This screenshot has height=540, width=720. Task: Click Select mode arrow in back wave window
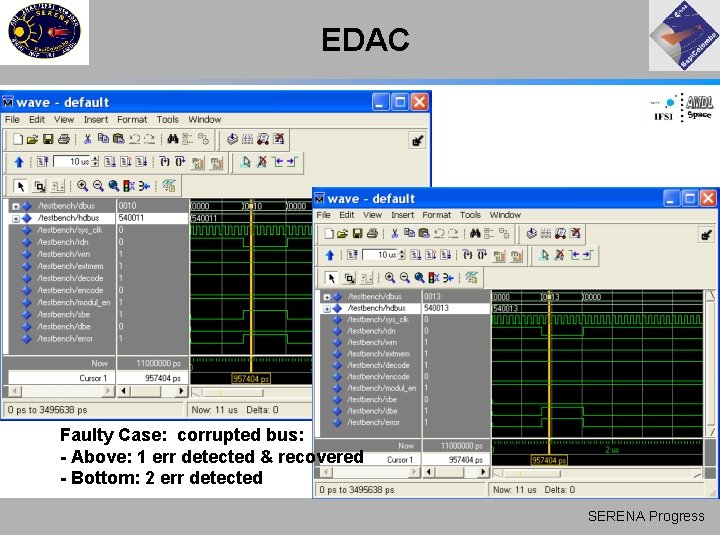click(20, 186)
